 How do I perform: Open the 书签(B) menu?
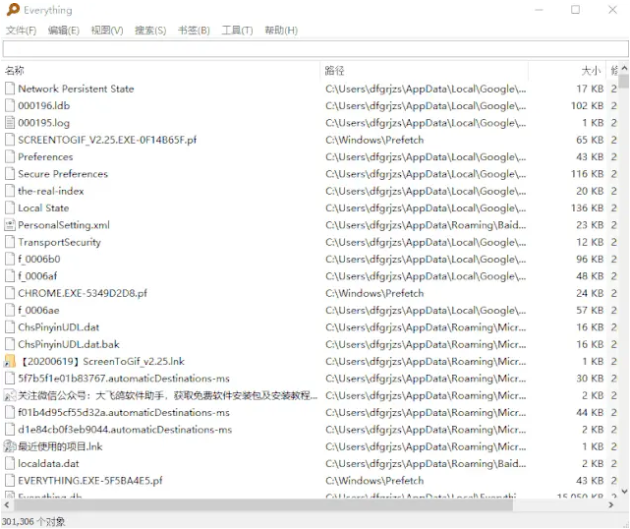click(194, 31)
